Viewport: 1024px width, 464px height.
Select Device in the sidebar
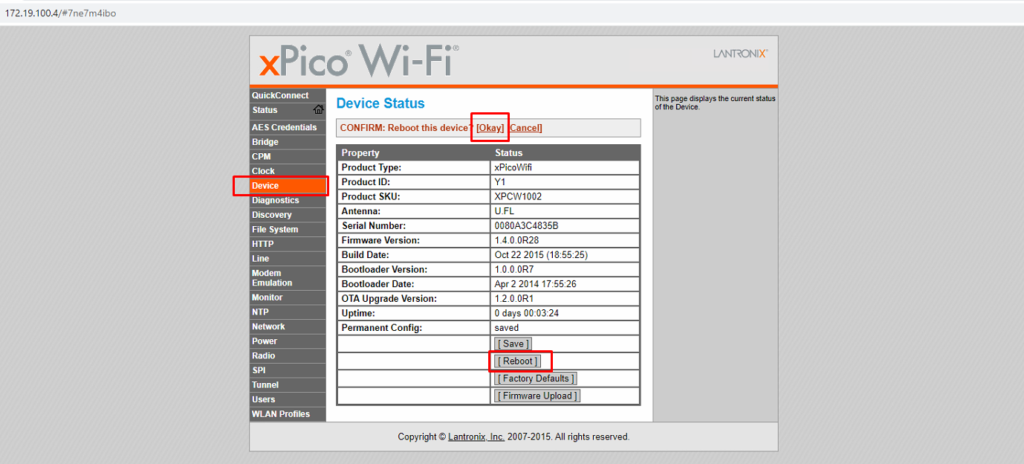point(266,186)
